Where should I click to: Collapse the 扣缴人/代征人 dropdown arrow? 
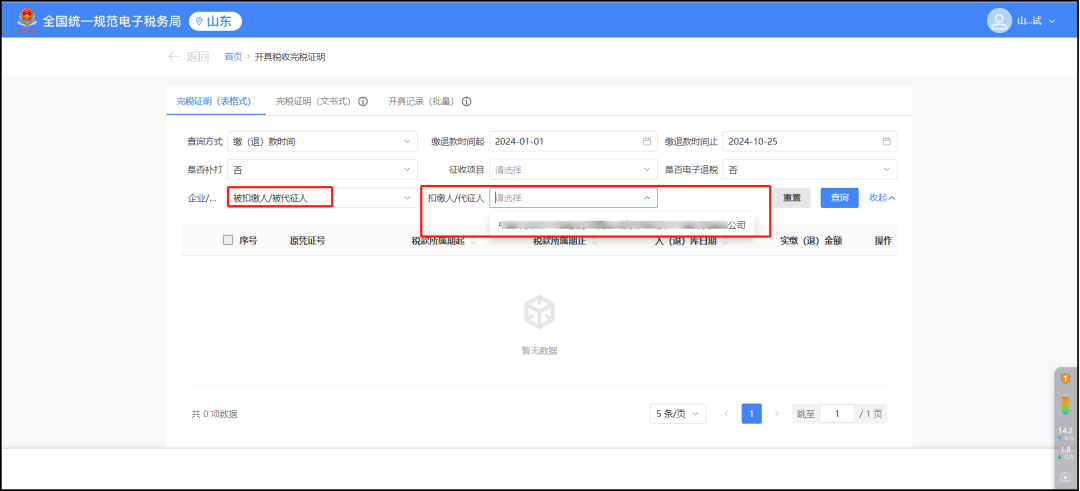pos(646,198)
